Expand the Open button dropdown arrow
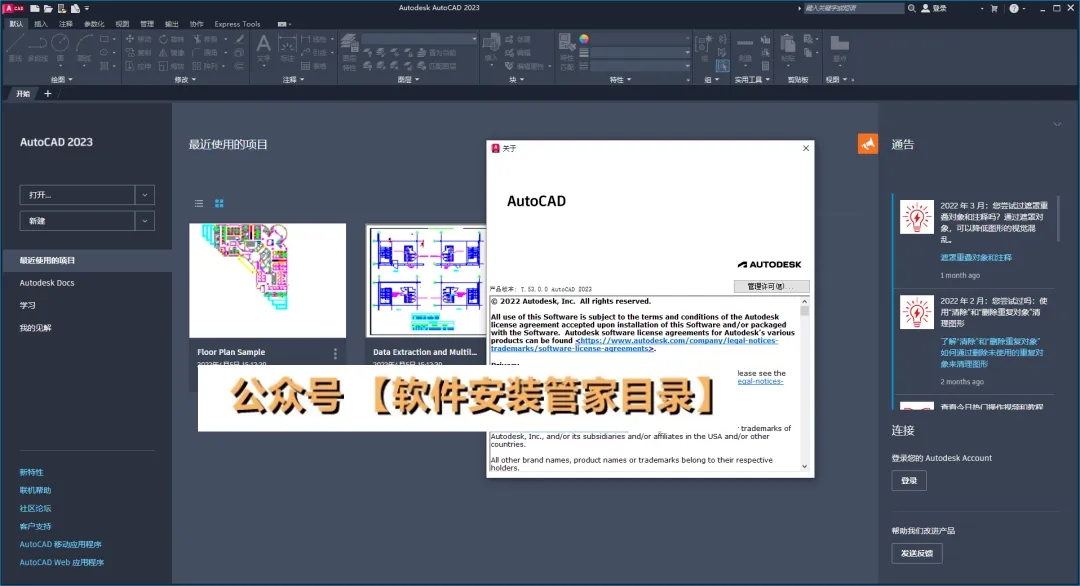 pos(145,195)
